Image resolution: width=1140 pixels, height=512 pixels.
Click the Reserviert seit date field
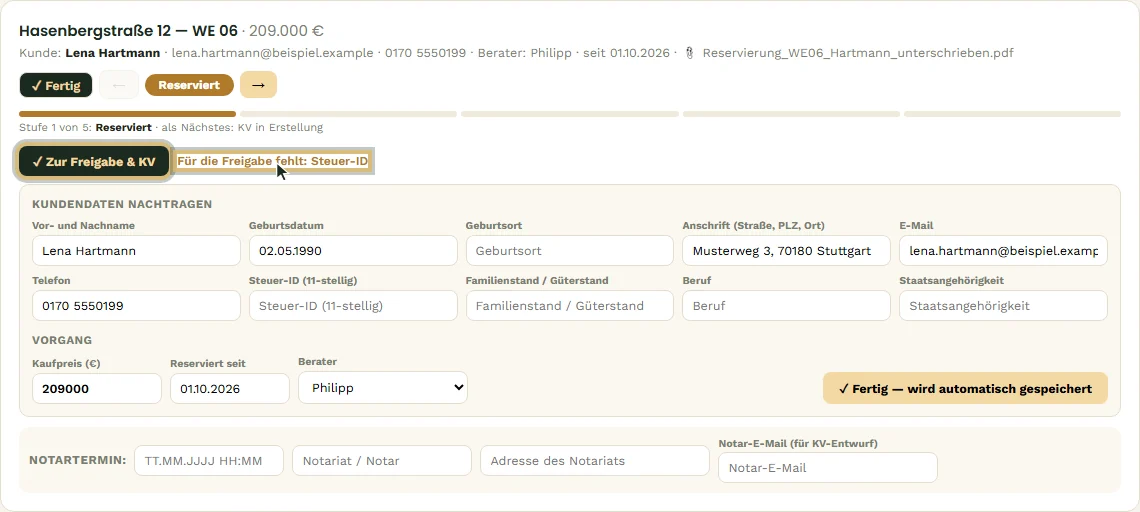(x=230, y=388)
